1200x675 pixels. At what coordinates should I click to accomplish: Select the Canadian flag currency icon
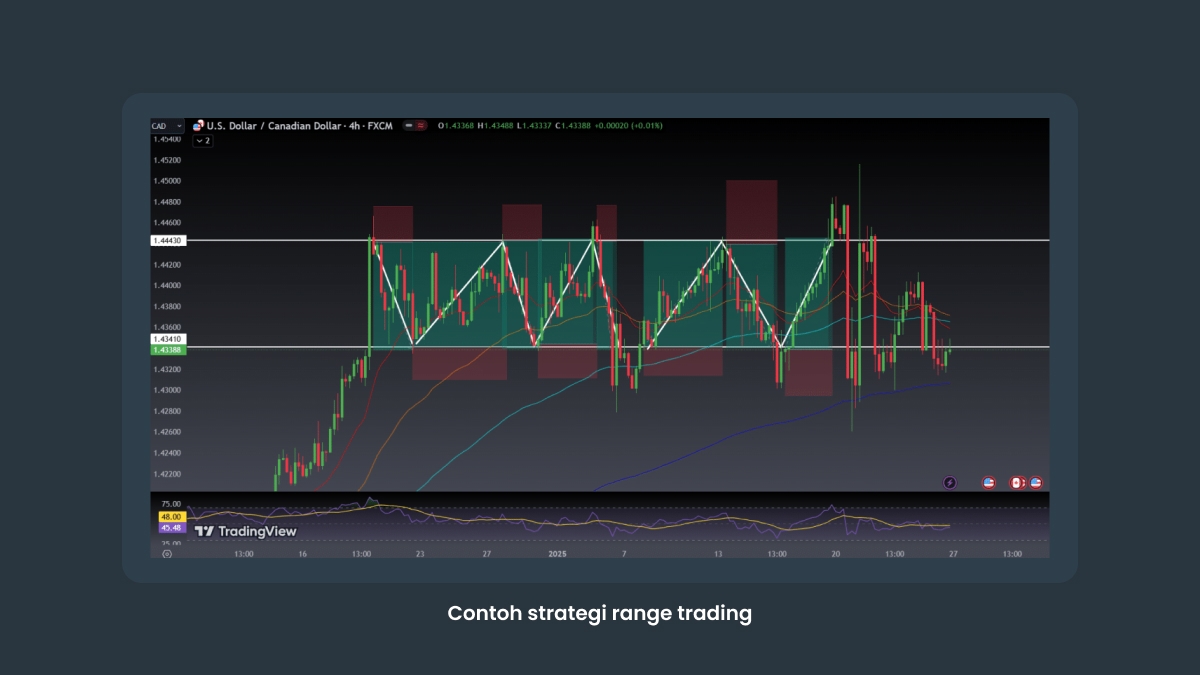(1016, 482)
